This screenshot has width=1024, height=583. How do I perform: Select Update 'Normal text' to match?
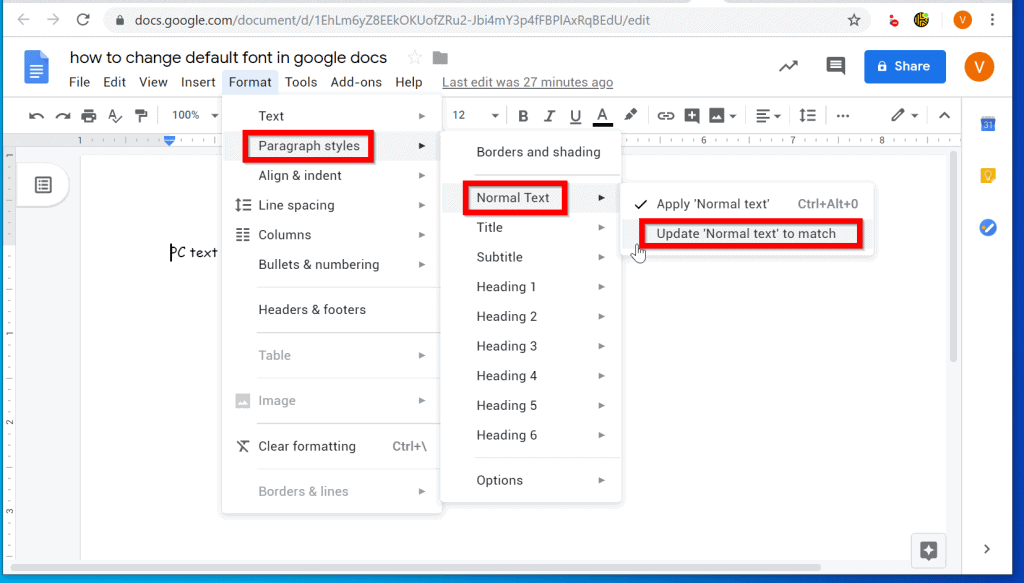coord(749,233)
